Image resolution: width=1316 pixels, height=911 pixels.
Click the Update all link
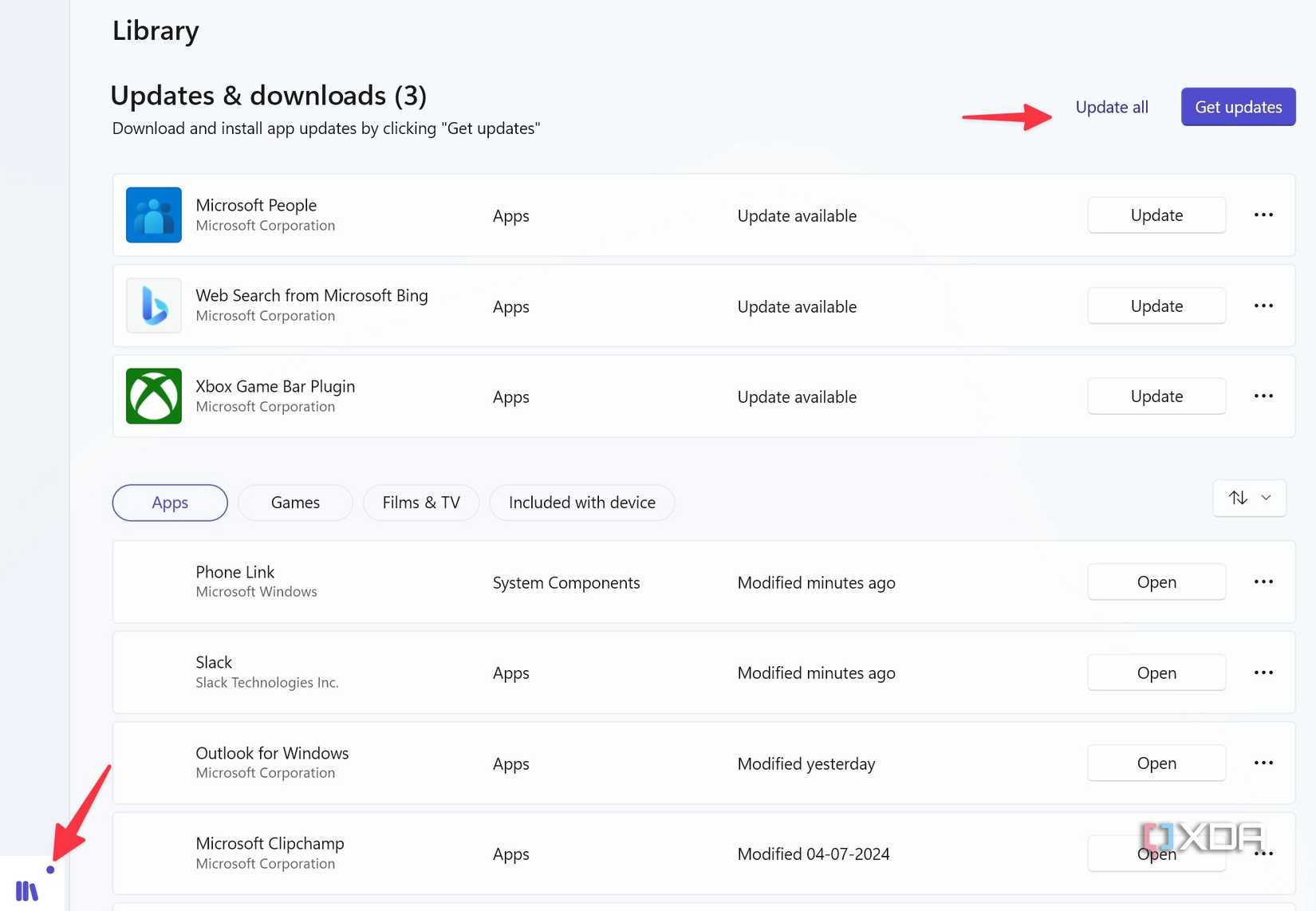point(1112,107)
